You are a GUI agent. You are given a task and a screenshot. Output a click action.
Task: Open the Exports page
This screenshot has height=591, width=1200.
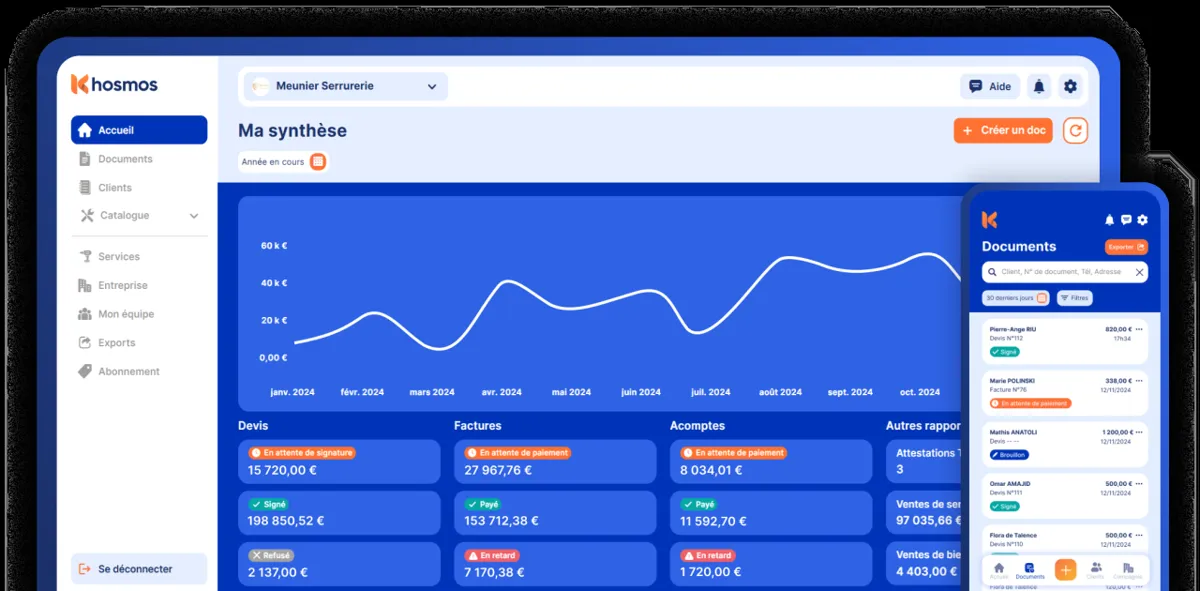117,343
